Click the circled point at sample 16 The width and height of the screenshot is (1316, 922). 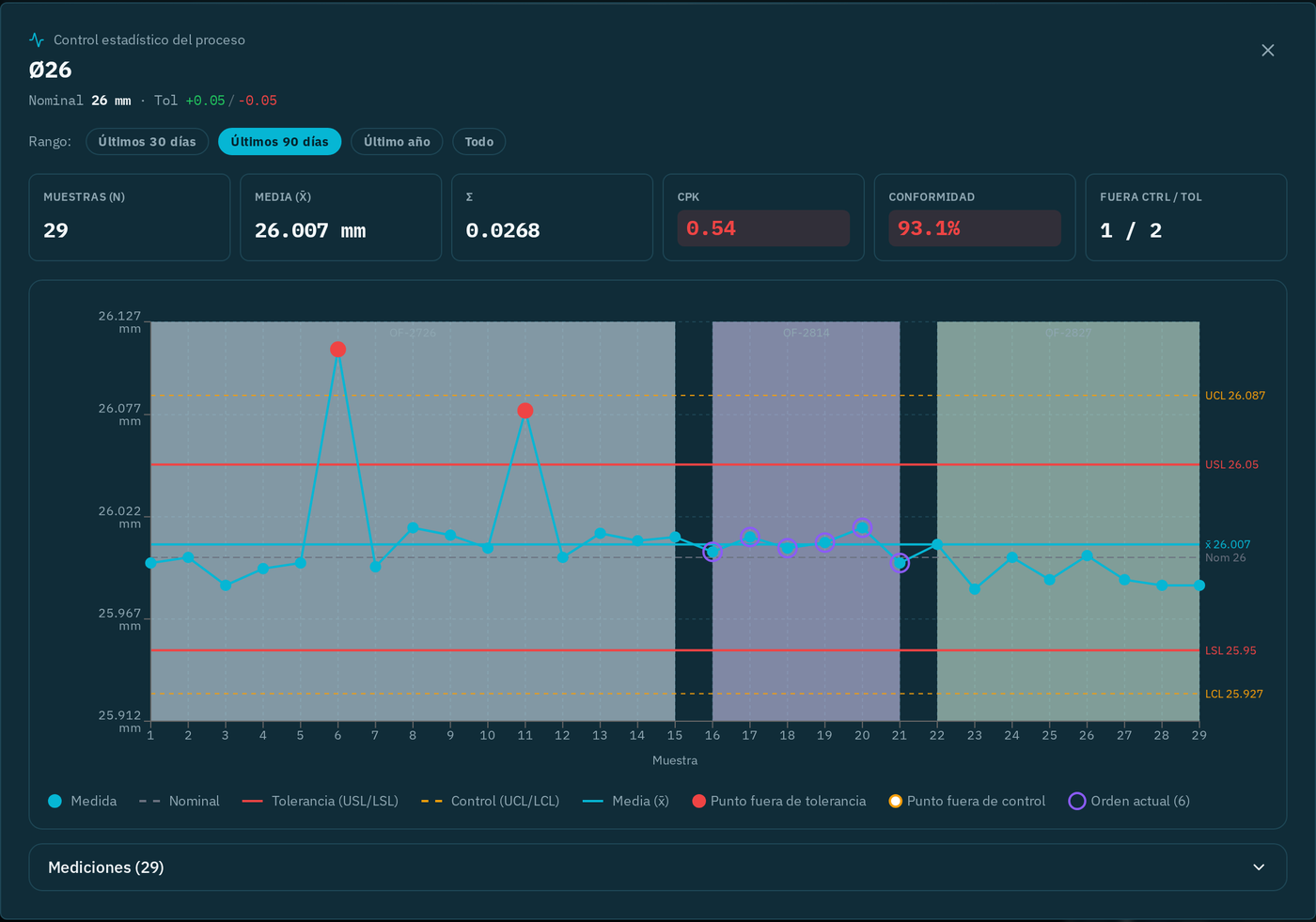click(x=713, y=552)
